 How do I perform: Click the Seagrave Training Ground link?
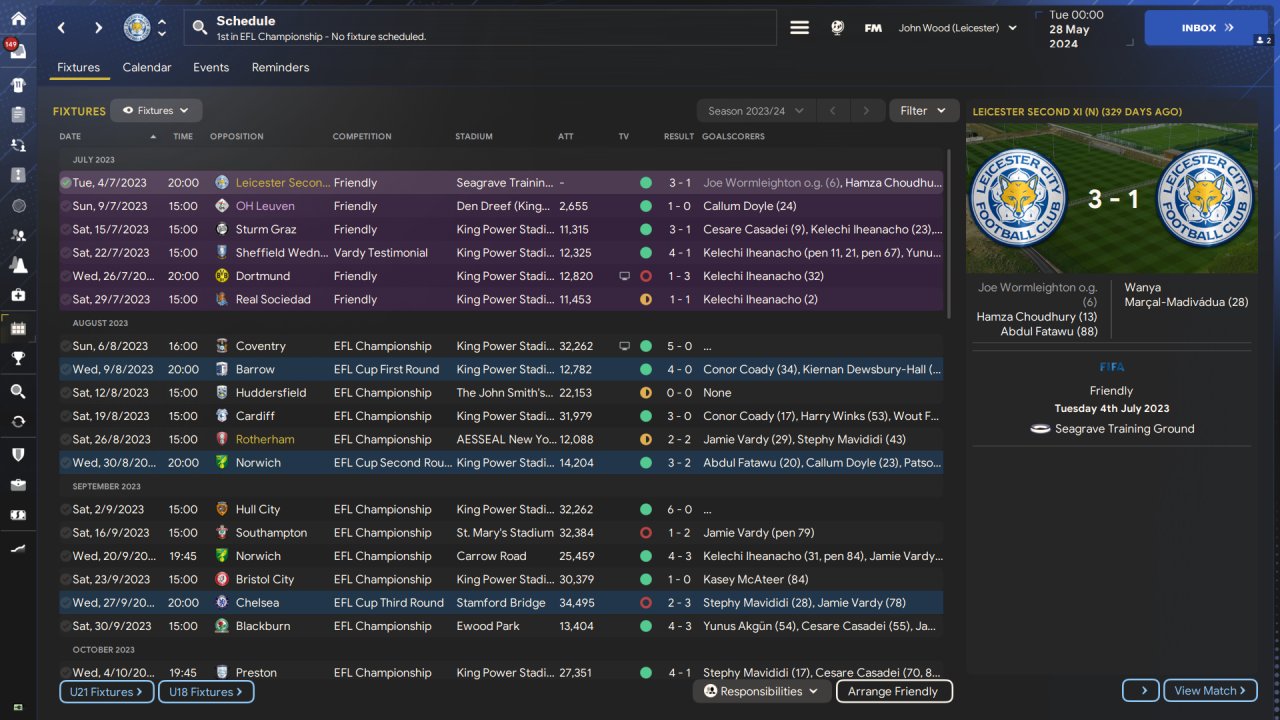[1125, 429]
